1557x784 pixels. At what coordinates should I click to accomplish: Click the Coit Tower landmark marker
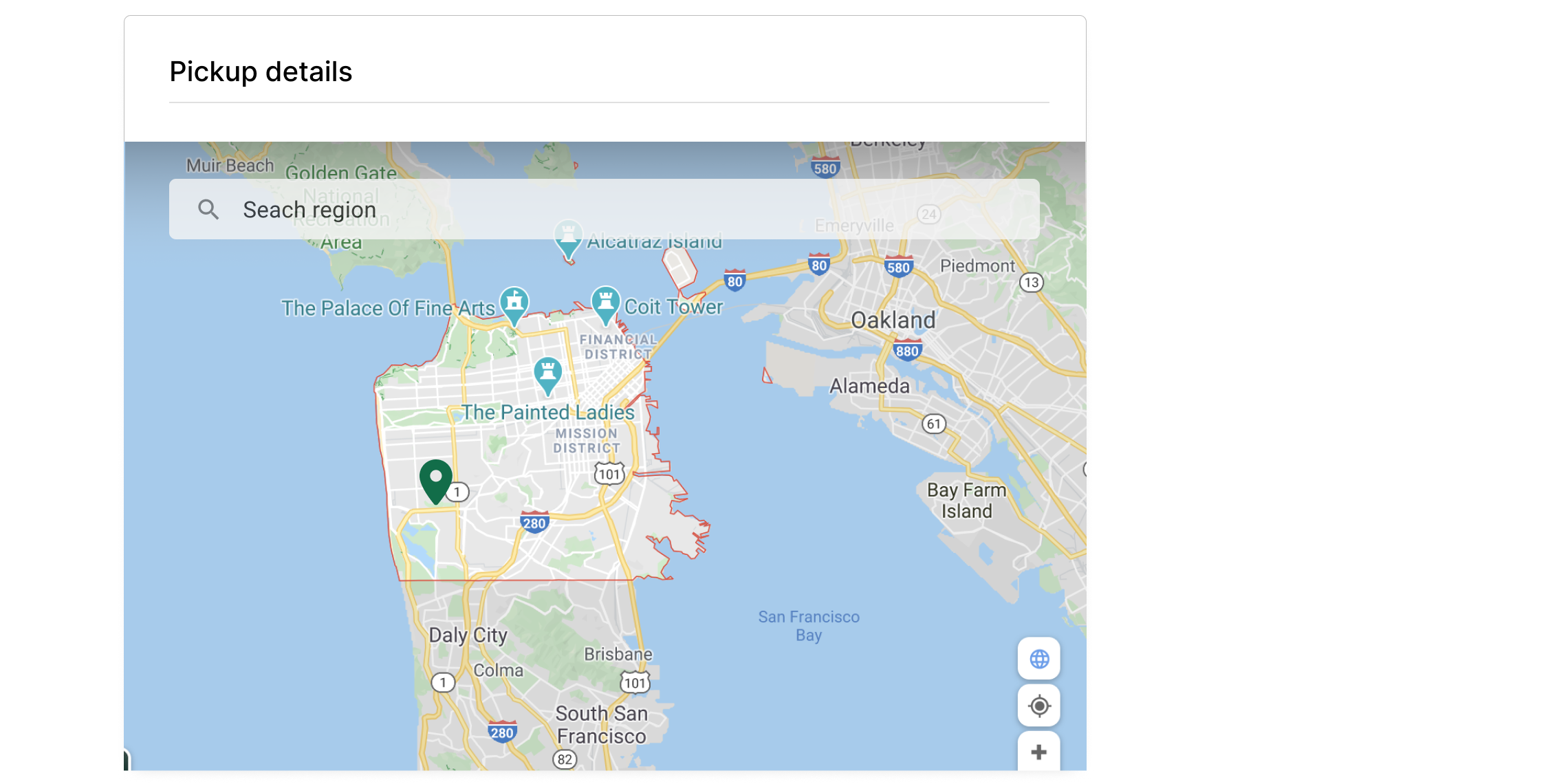pos(605,305)
